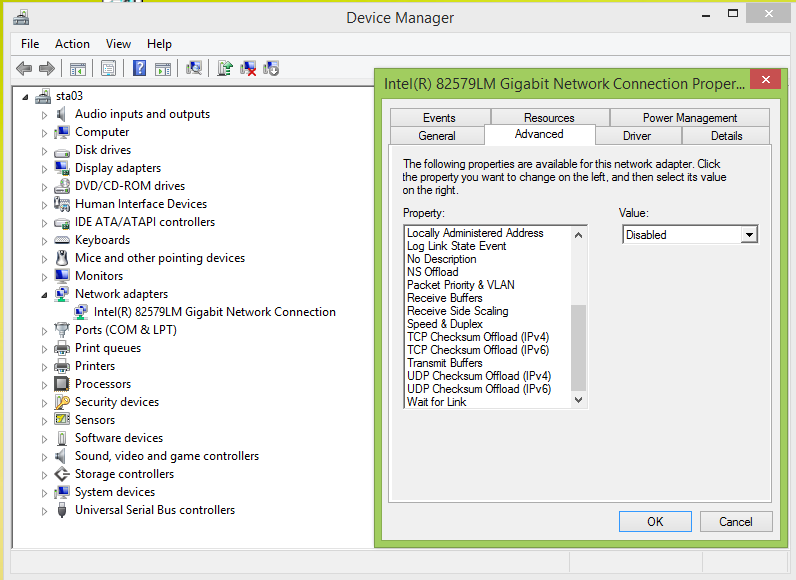Open the Action menu

click(72, 44)
